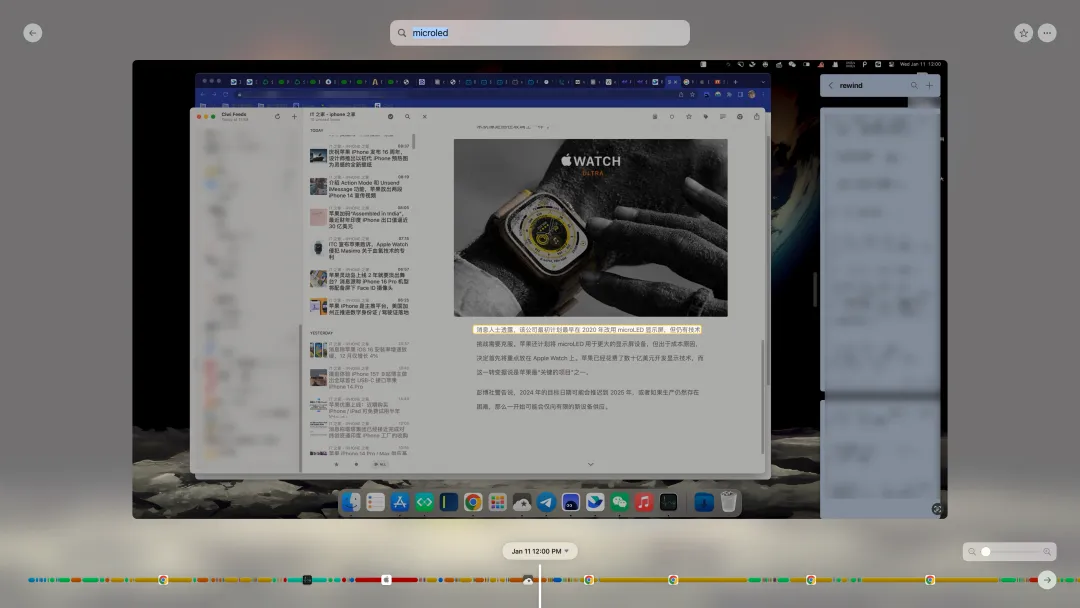
Task: Open the Activity Monitor-like dark graph app in Dock
Action: (x=668, y=502)
